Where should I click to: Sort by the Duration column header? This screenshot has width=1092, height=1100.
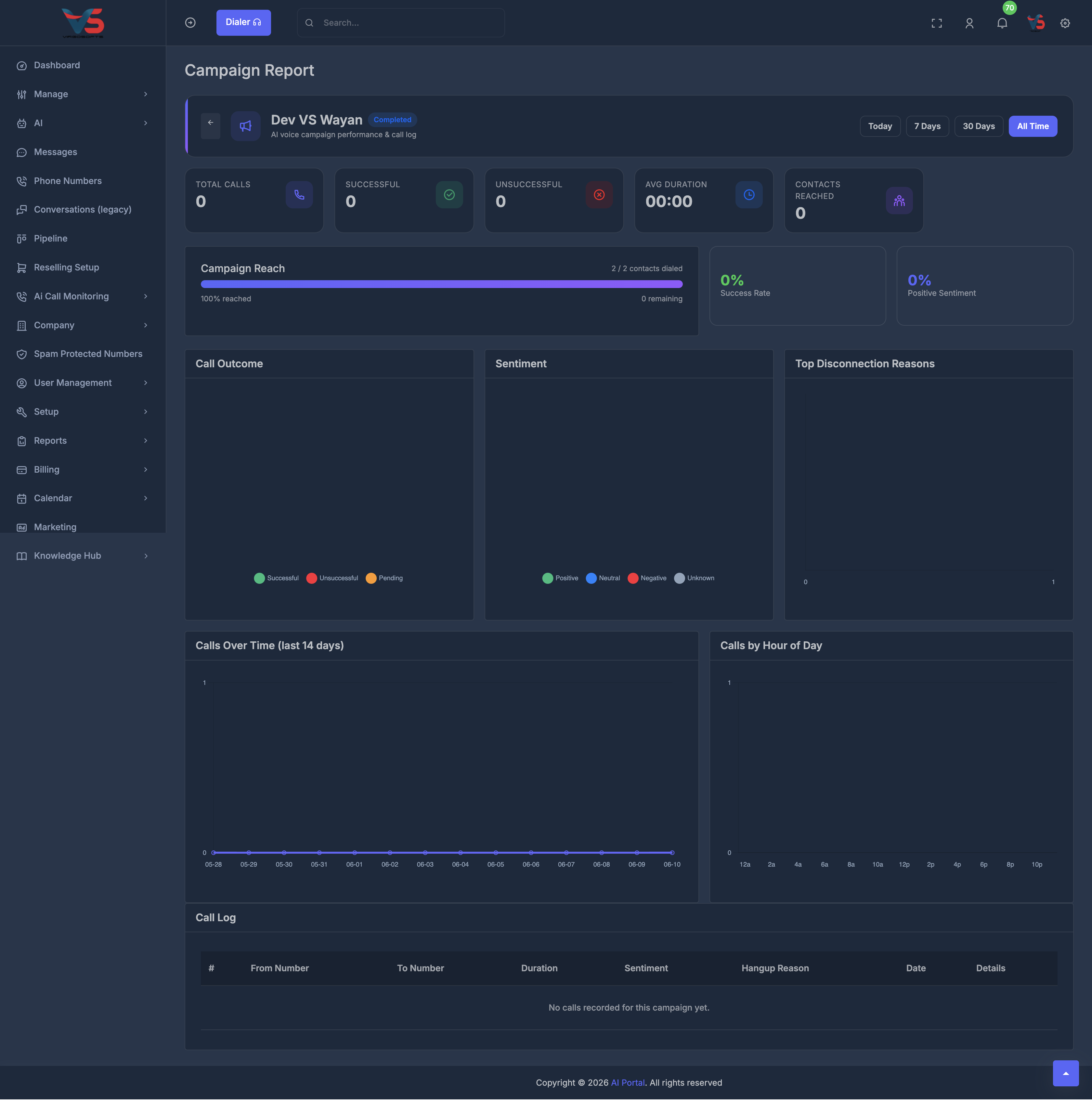[x=539, y=968]
